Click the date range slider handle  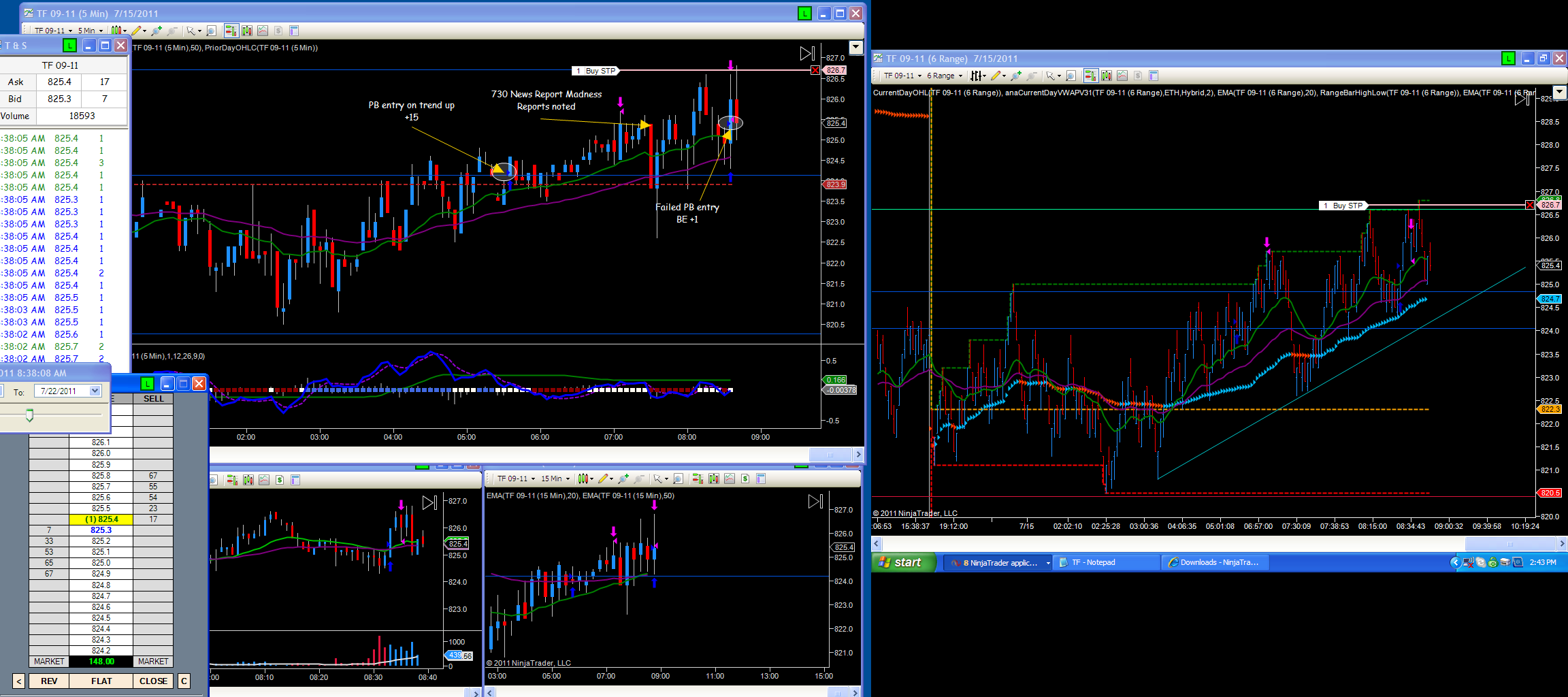click(x=29, y=415)
